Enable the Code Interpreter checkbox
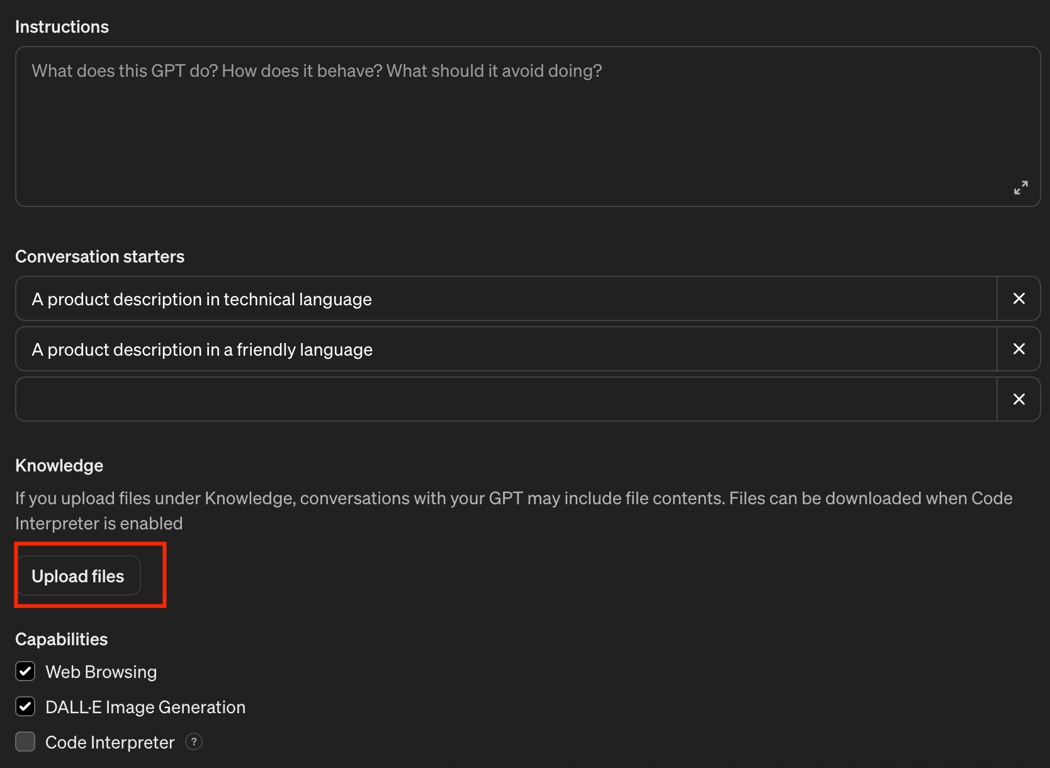The height and width of the screenshot is (768, 1050). [x=26, y=742]
